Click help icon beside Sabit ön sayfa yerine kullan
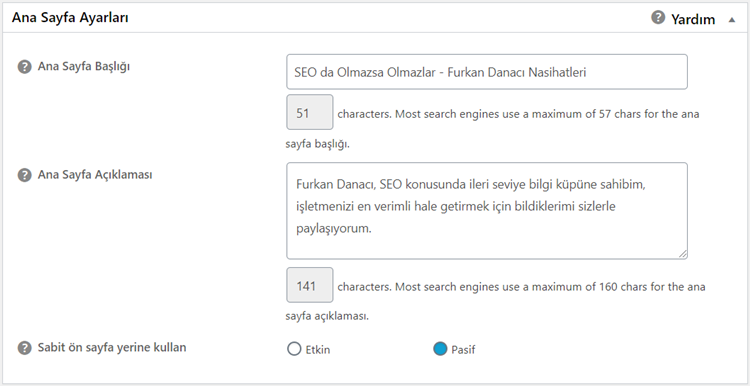 24,348
